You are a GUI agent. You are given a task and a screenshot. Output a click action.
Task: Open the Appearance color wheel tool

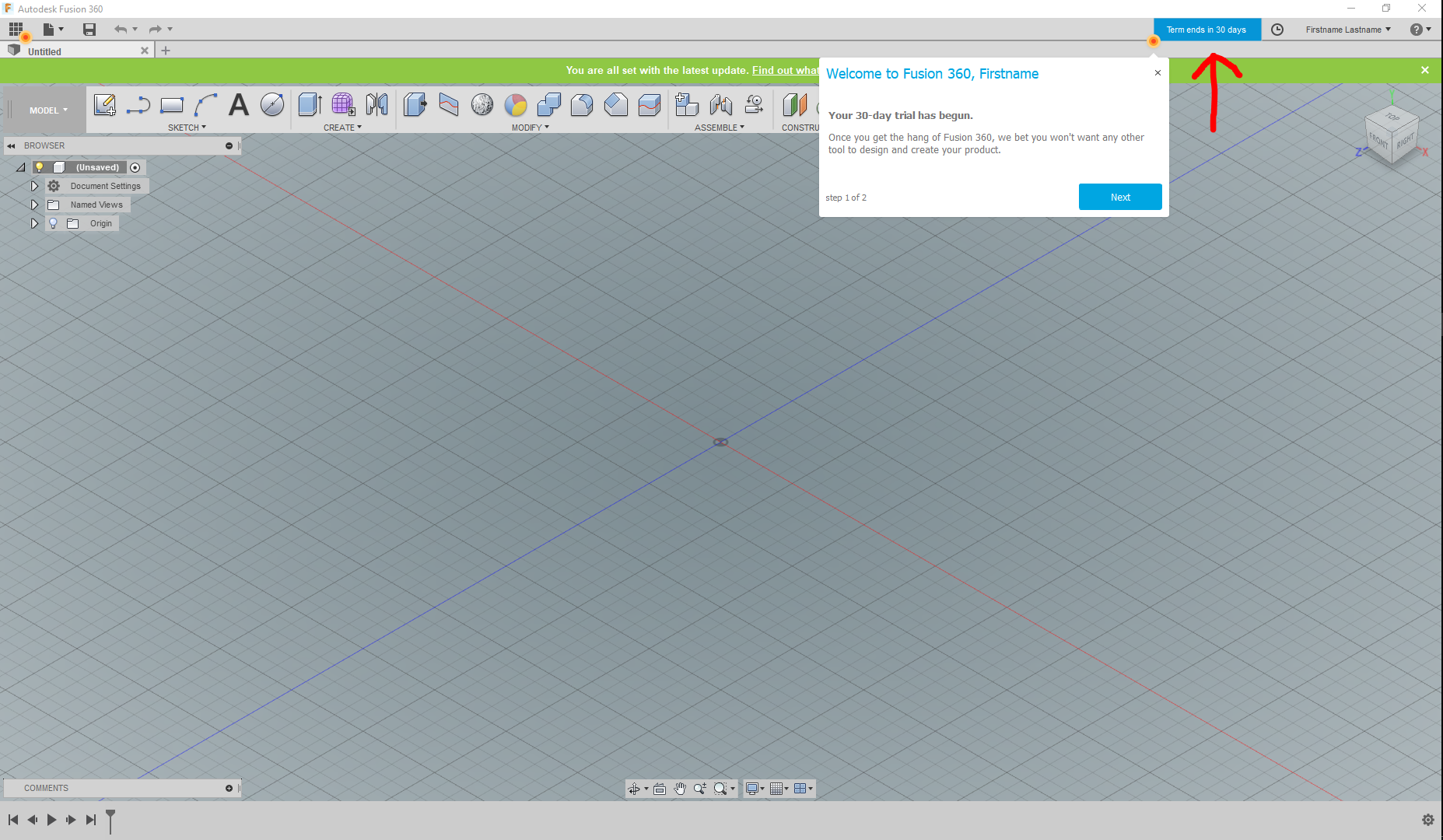515,105
